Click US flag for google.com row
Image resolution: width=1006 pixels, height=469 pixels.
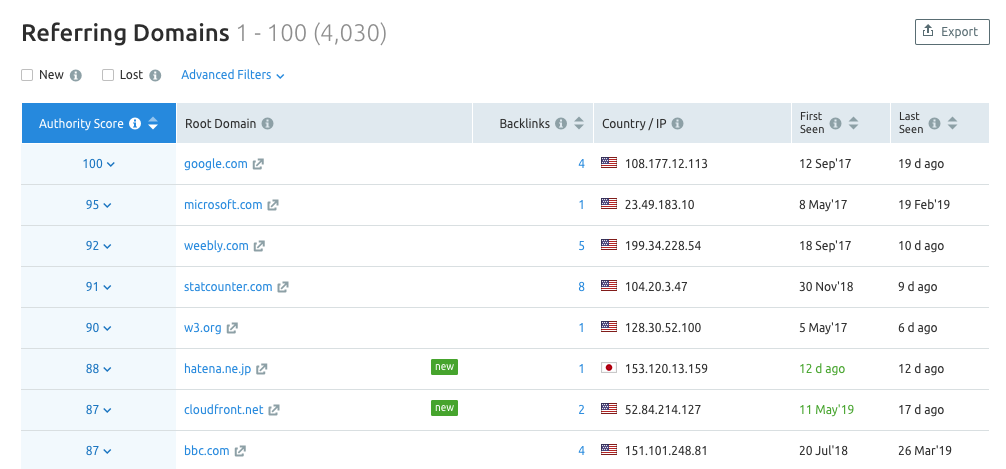(609, 163)
